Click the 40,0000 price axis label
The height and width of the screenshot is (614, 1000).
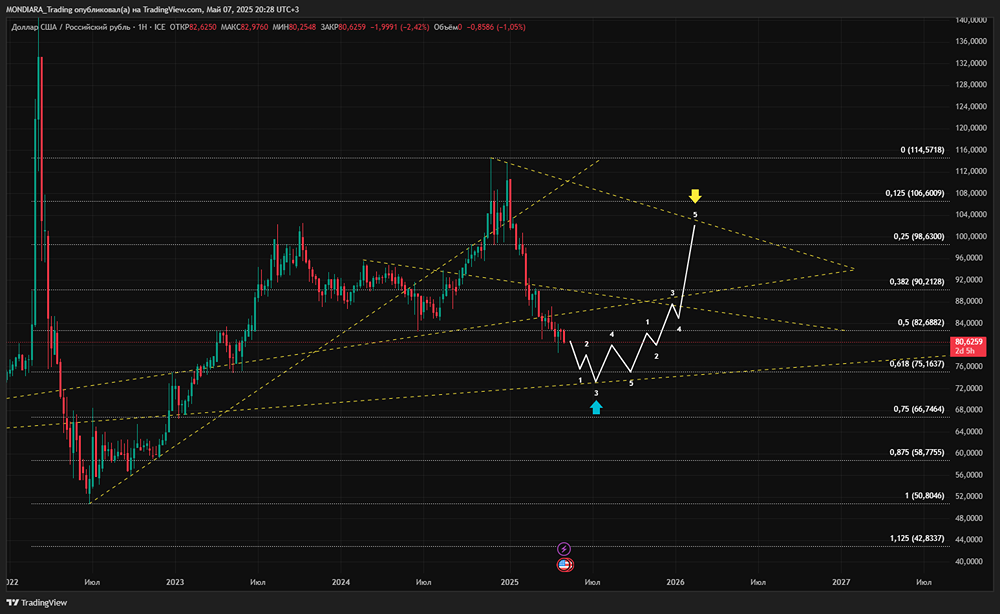[970, 562]
